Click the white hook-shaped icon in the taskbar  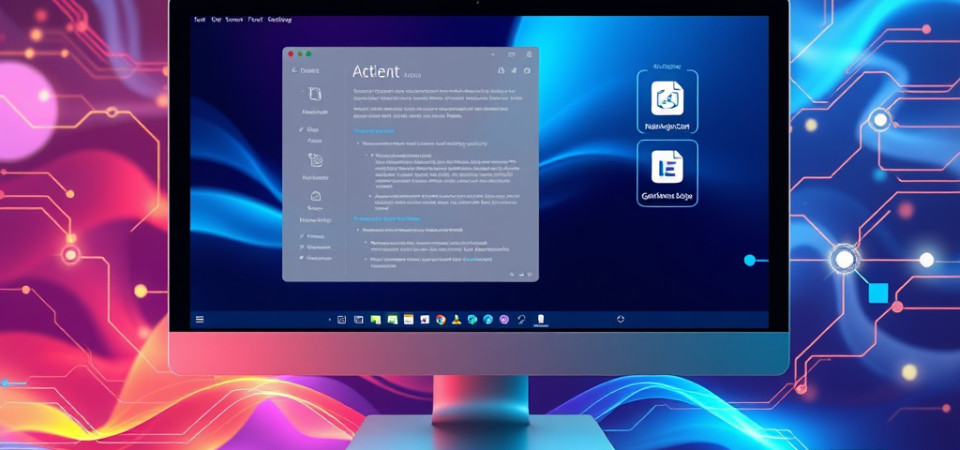pos(522,319)
